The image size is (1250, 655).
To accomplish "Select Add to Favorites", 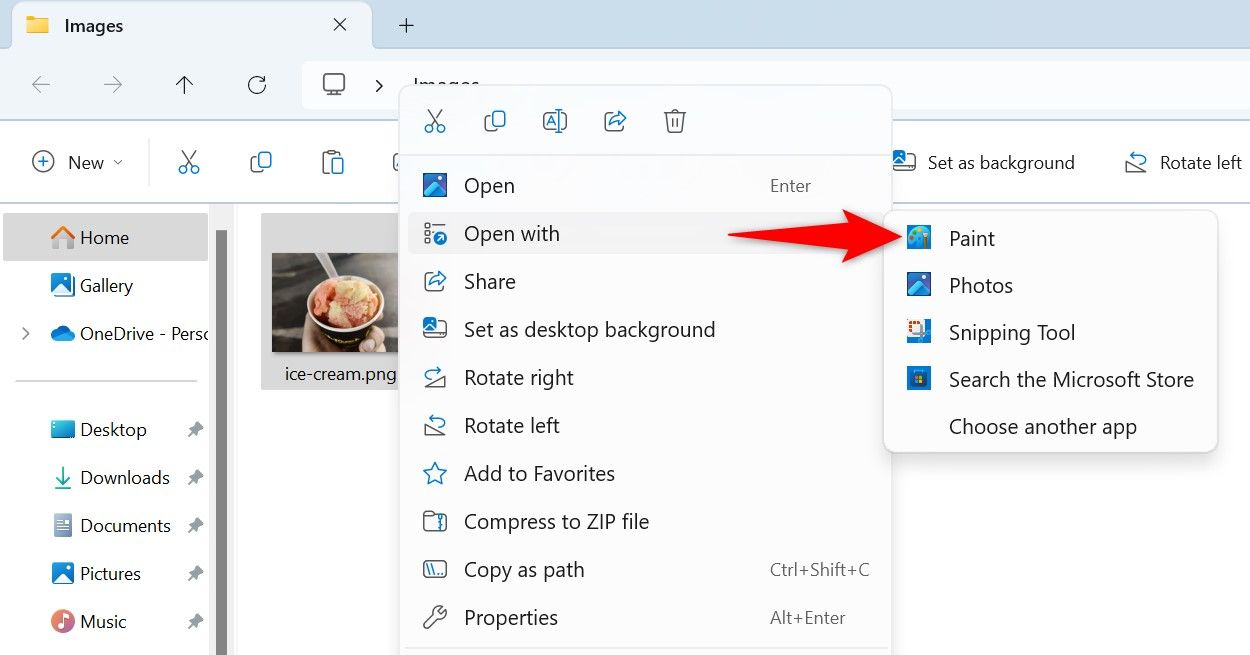I will pos(645,474).
